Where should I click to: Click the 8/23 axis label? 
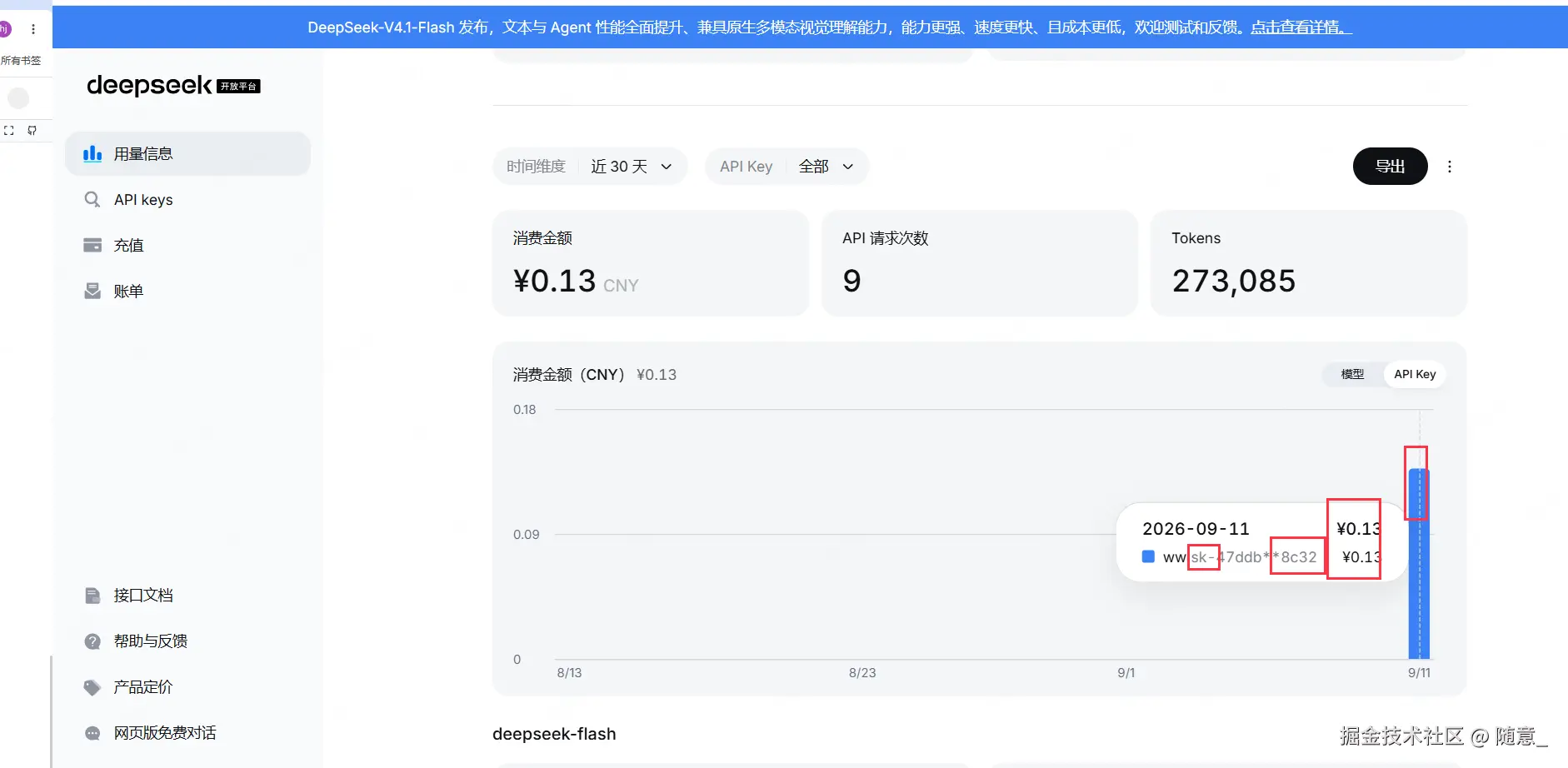click(x=862, y=672)
